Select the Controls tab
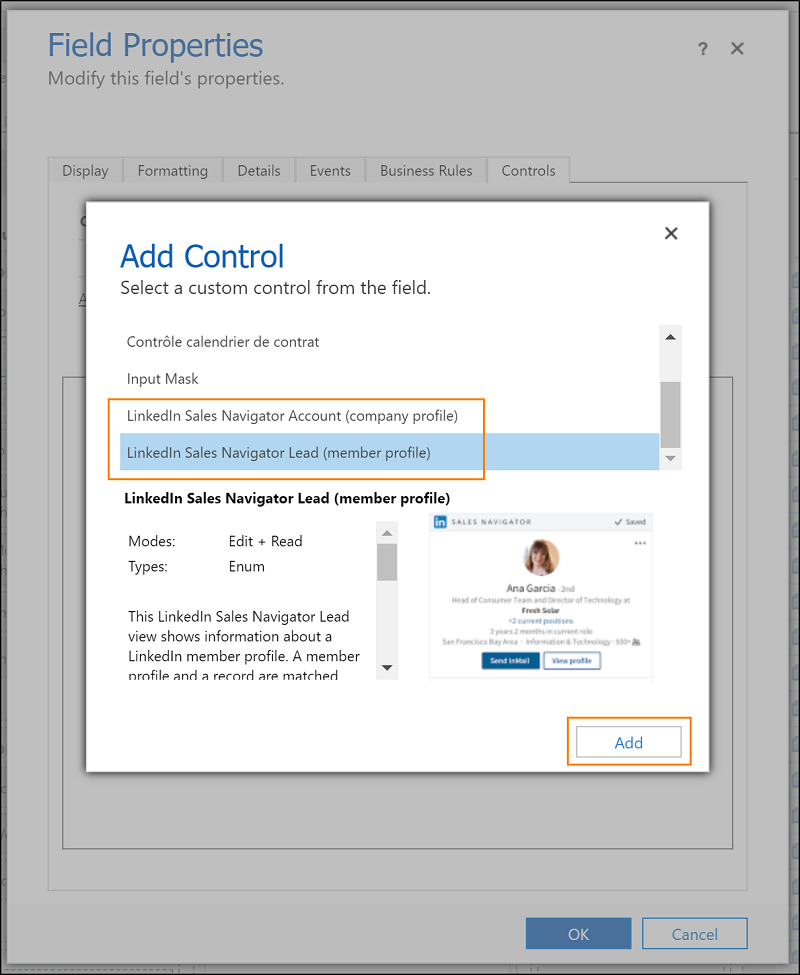The height and width of the screenshot is (975, 800). click(528, 170)
